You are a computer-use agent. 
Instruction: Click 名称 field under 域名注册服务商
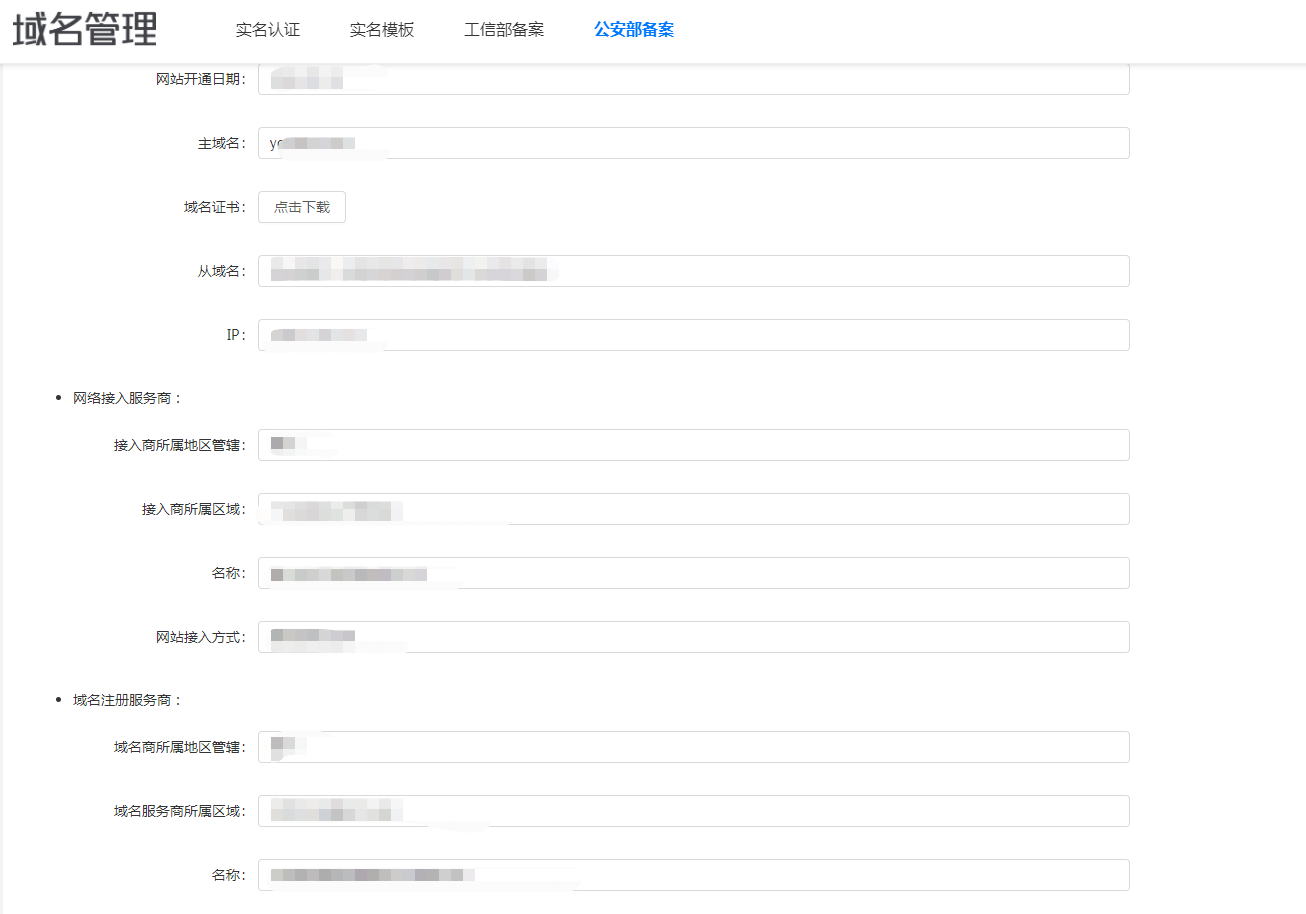694,875
